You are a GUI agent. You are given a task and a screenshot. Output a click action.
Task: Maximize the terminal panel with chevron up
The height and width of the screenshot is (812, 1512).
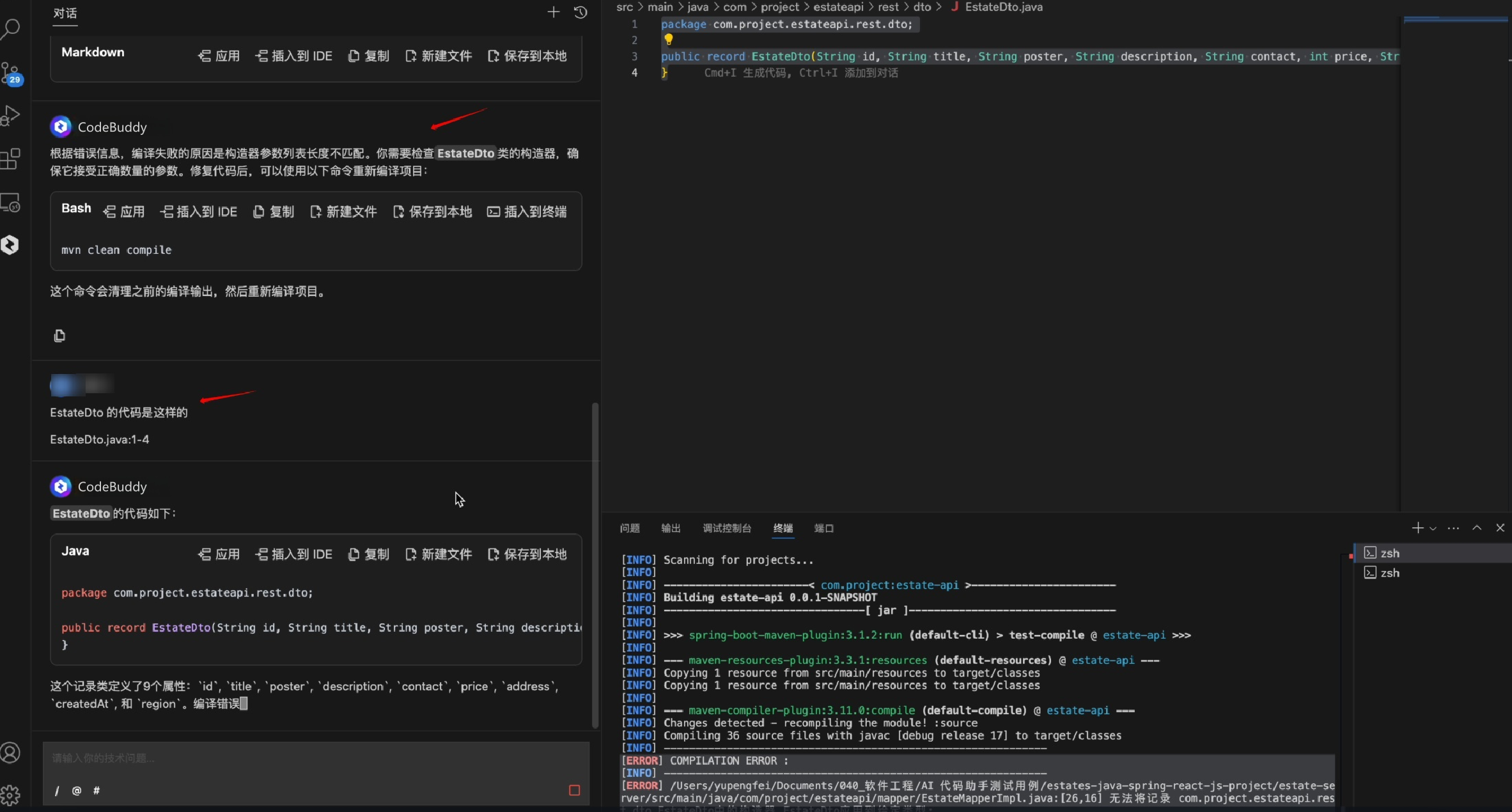(1477, 528)
